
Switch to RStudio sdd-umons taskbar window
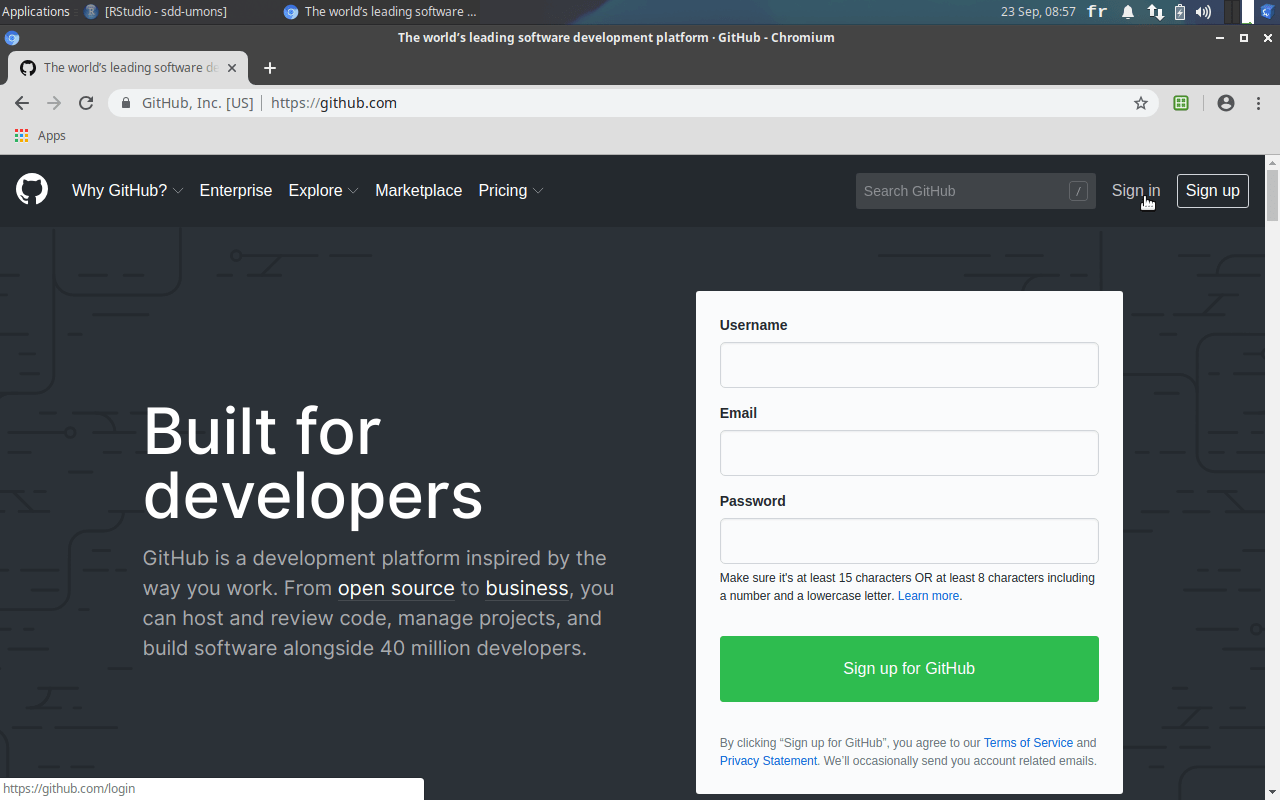click(x=156, y=12)
